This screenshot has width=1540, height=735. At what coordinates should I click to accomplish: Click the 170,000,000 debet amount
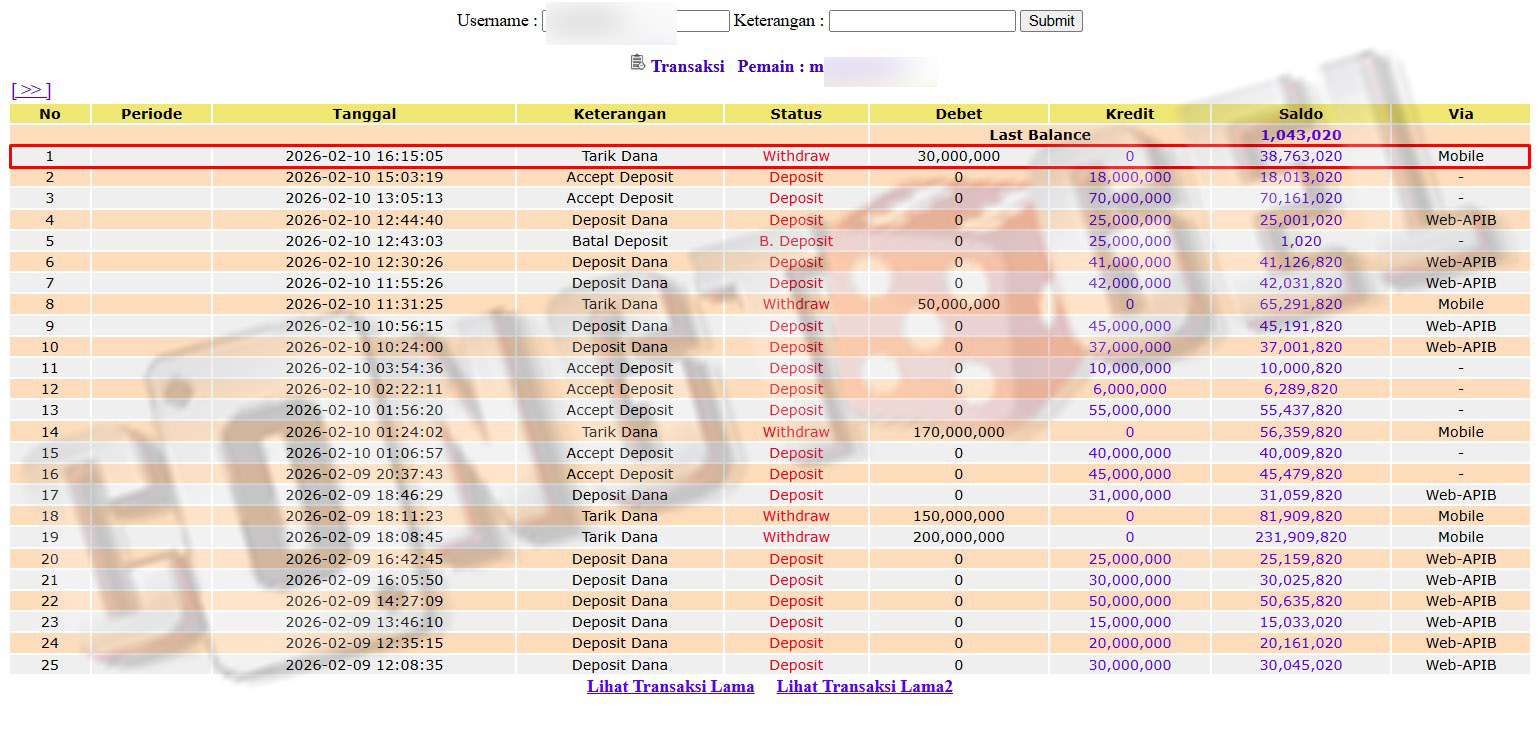[x=958, y=432]
